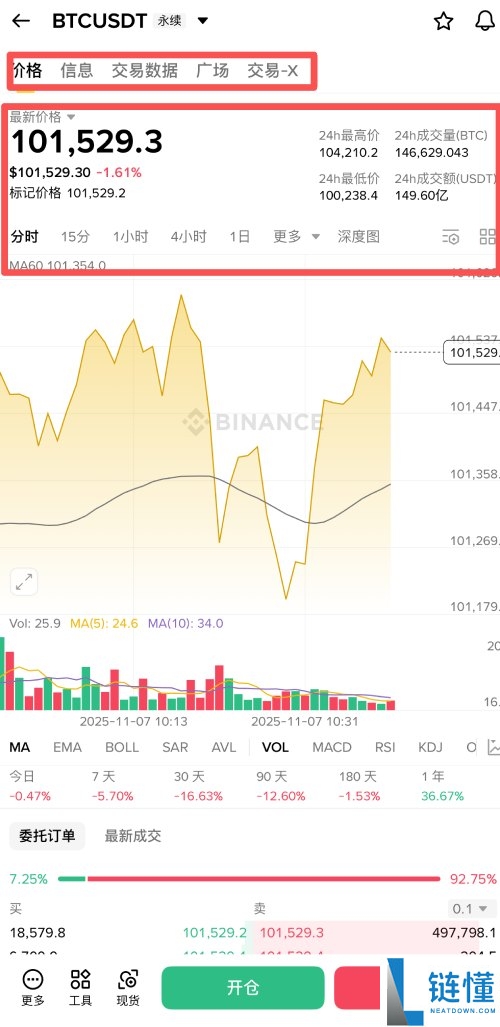Open the Tools grid icon
500x1027 pixels.
point(81,988)
